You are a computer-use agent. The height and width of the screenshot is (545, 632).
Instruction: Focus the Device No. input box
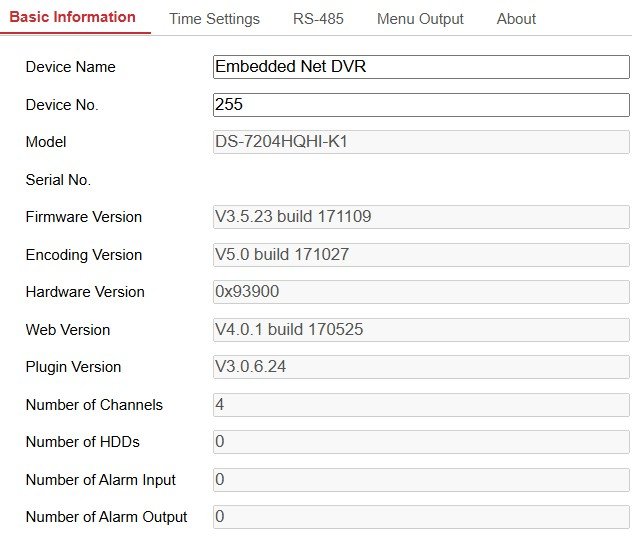421,104
